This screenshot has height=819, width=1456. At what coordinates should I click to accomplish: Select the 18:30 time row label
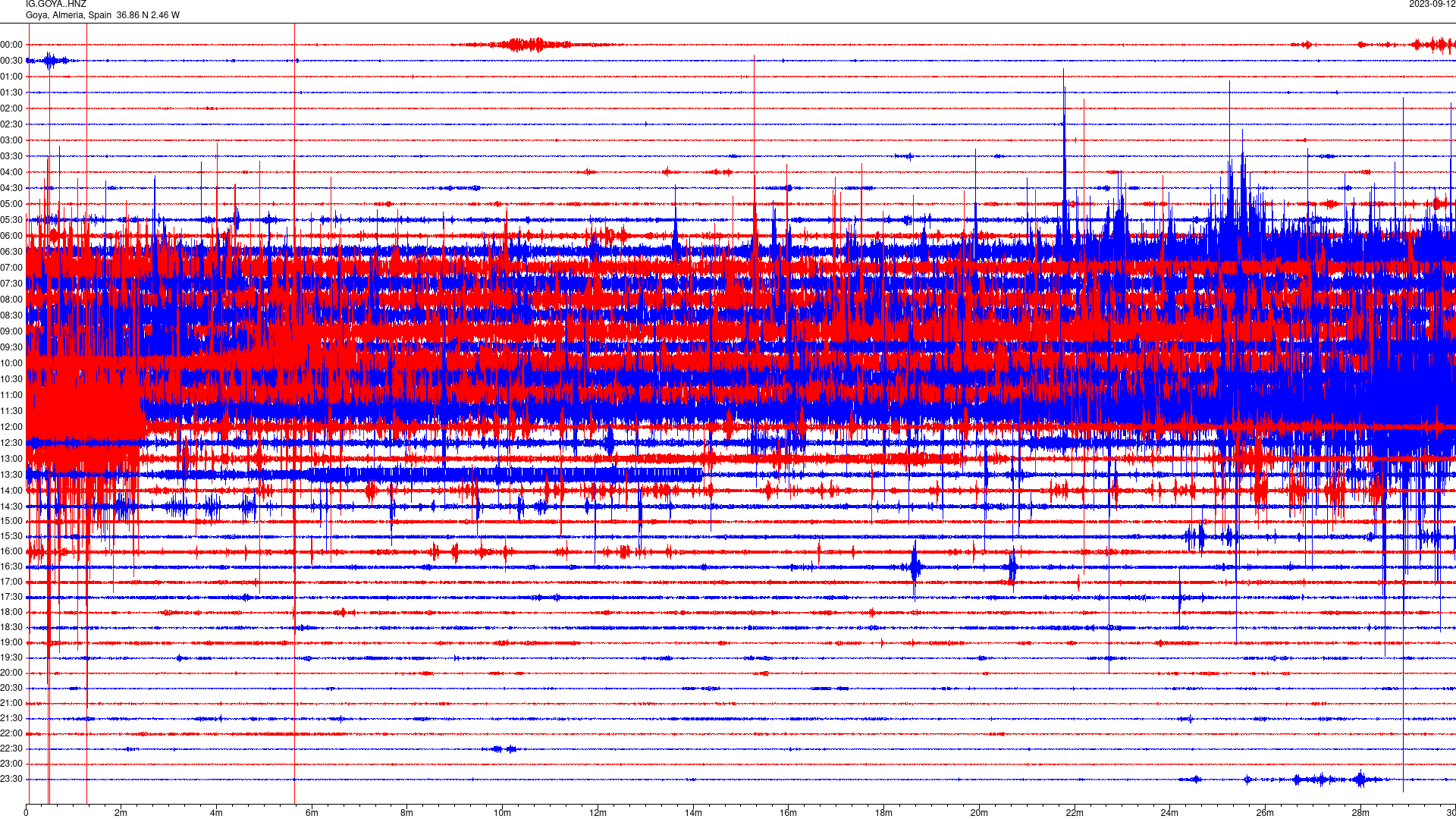(11, 627)
